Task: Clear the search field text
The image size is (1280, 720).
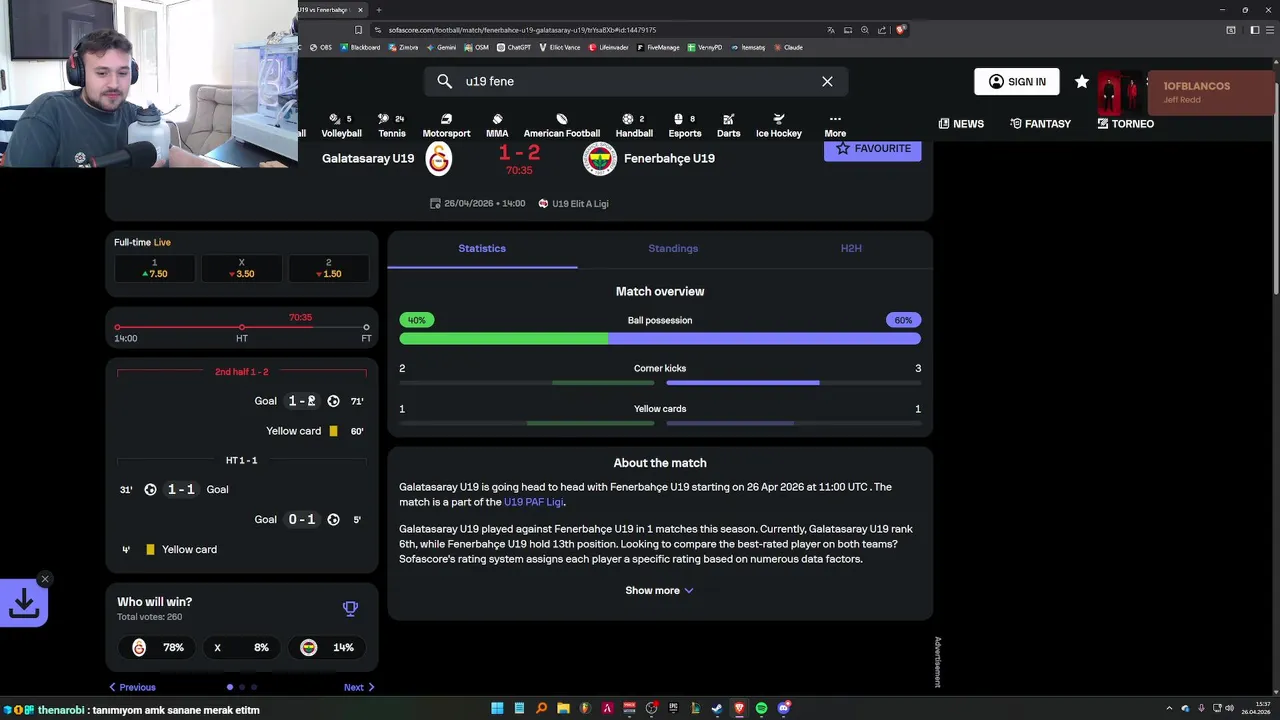Action: (827, 81)
